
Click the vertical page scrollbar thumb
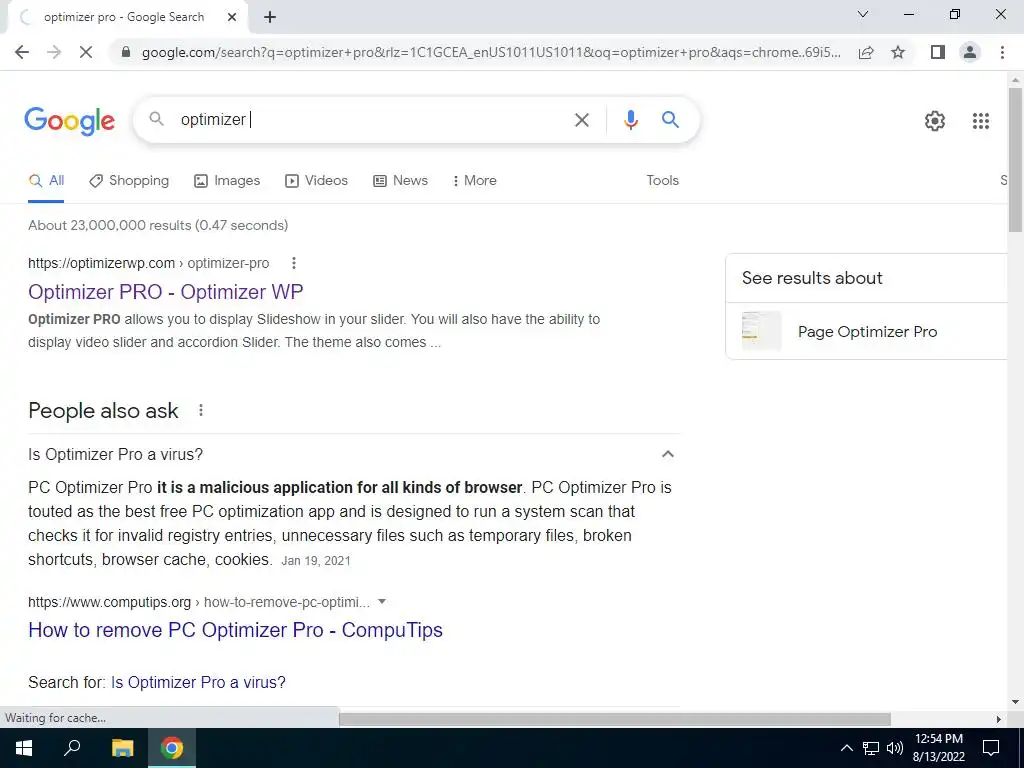pyautogui.click(x=1015, y=159)
